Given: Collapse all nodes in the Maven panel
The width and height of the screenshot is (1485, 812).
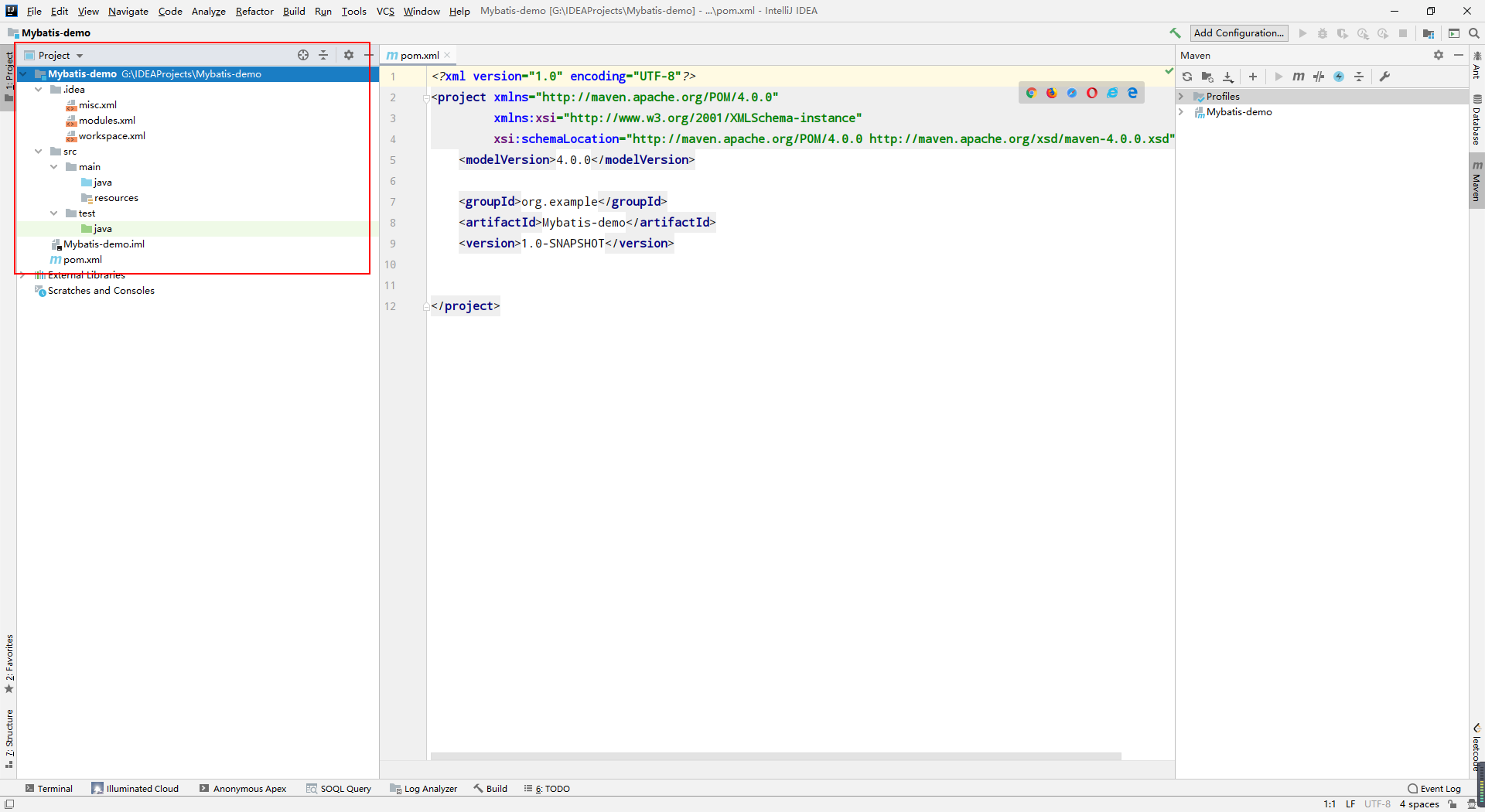Looking at the screenshot, I should point(1359,77).
